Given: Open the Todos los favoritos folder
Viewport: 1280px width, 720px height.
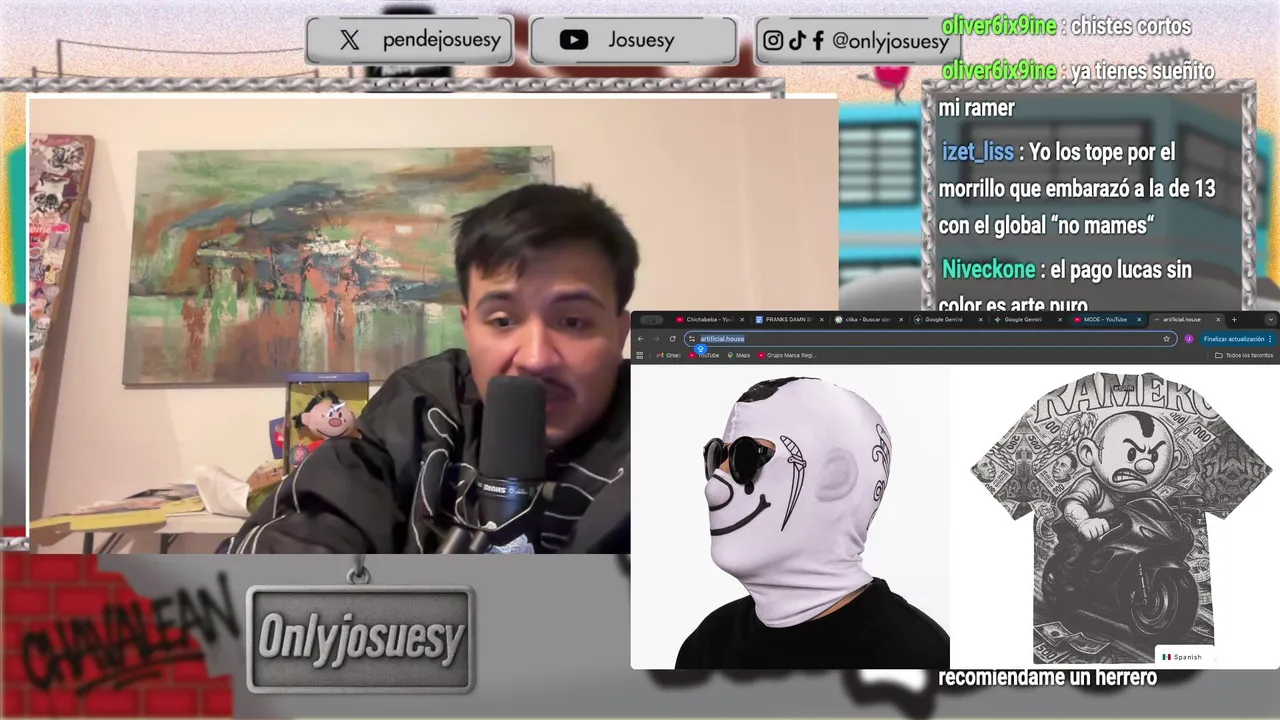Looking at the screenshot, I should coord(1245,355).
